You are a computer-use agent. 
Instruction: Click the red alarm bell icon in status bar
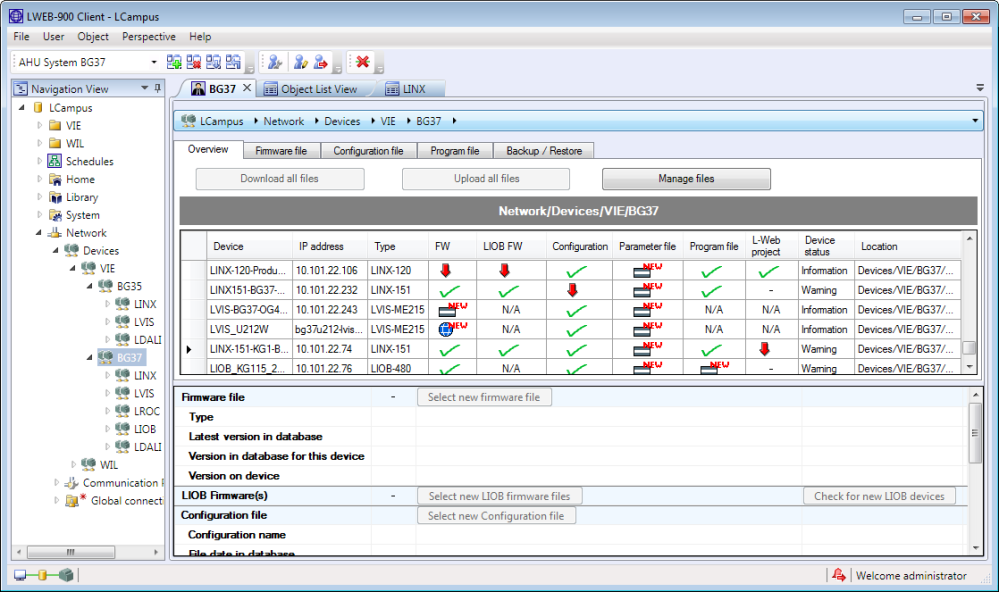pos(838,575)
